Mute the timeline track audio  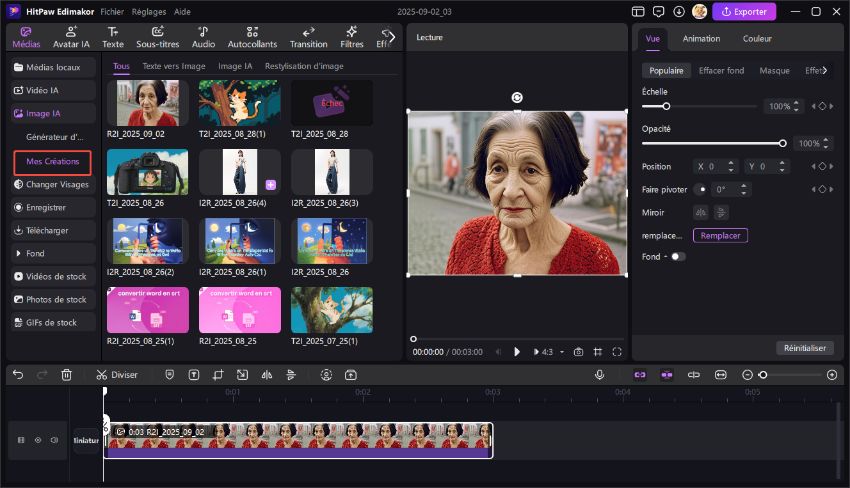pos(54,440)
